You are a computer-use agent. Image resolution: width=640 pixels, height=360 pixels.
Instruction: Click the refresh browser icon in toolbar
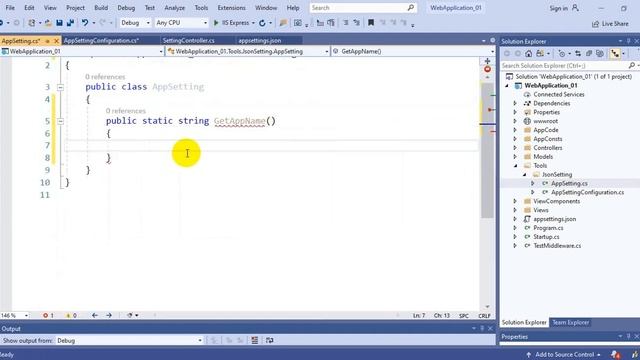pos(262,23)
